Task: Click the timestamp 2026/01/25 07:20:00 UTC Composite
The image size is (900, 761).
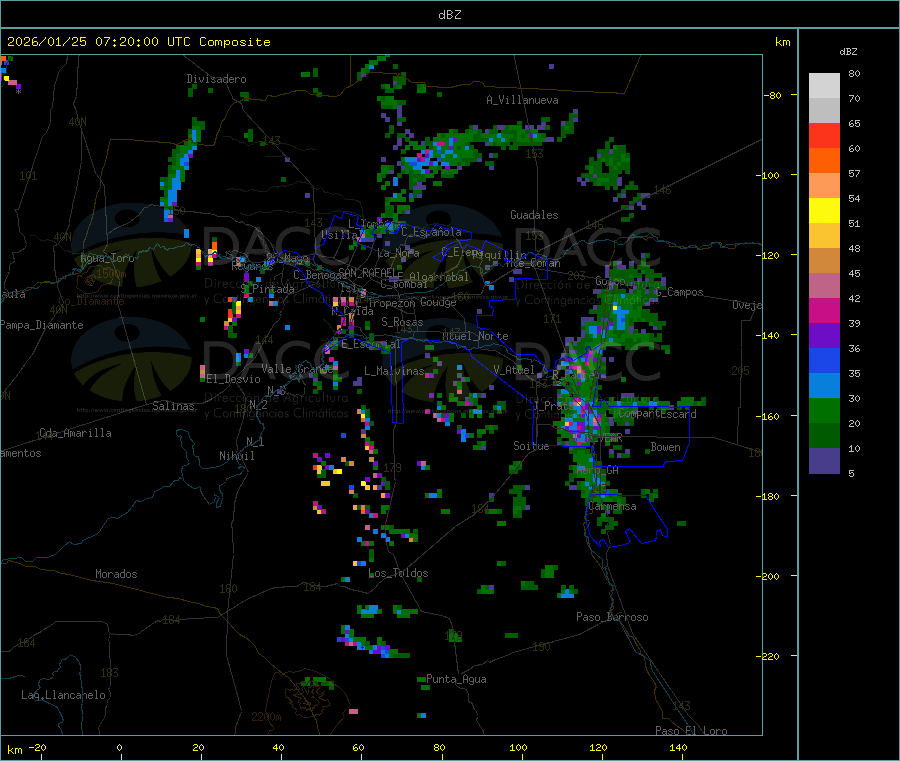Action: [138, 42]
